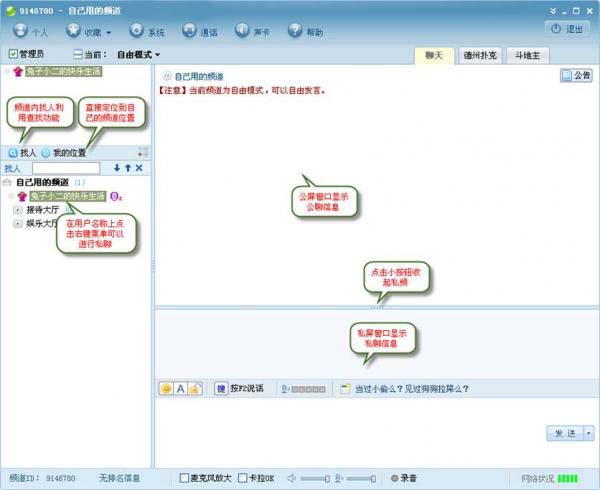
Task: Mute via the speaker icon in the status bar
Action: point(292,478)
